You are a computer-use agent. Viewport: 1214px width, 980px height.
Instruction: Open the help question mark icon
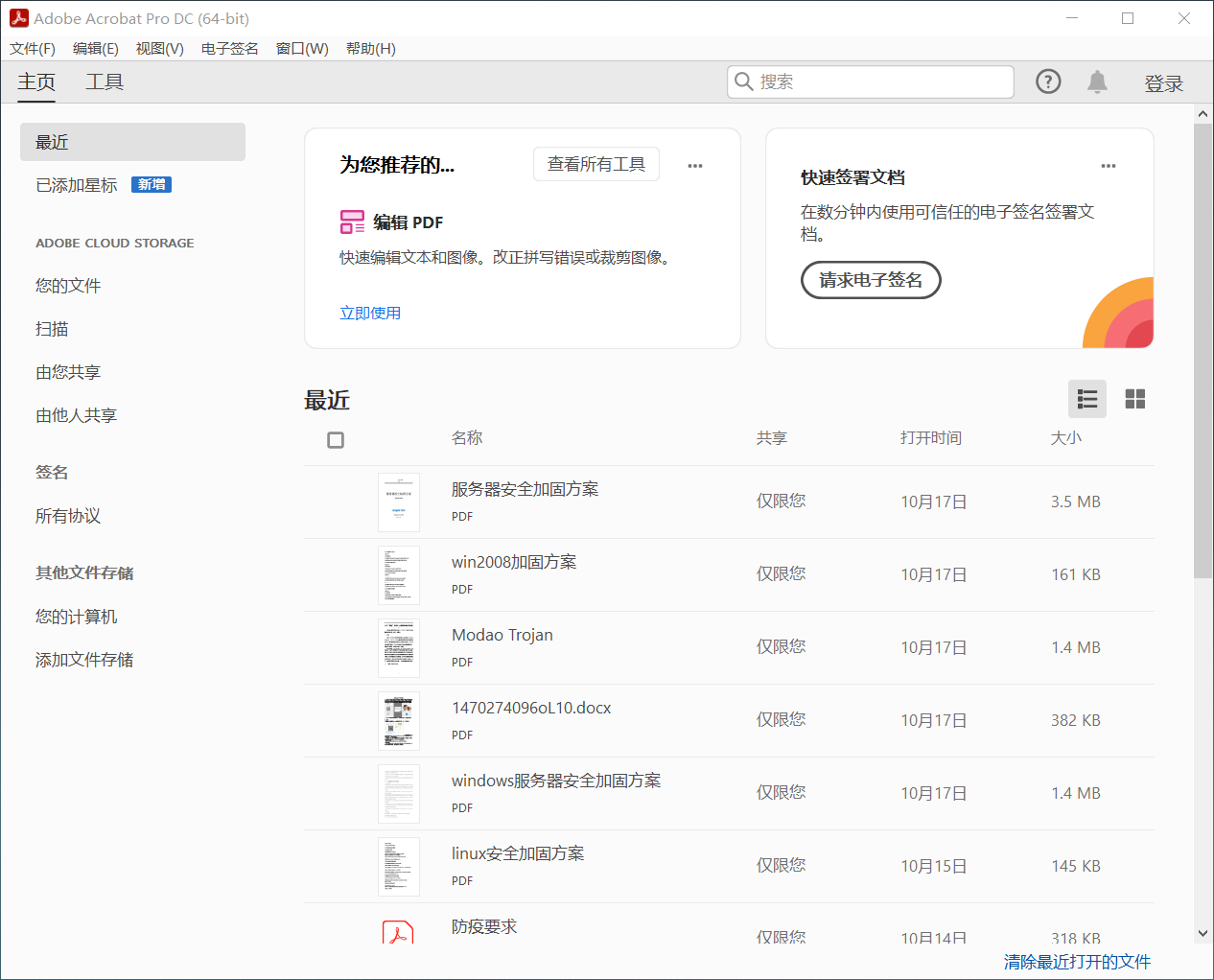click(1048, 82)
